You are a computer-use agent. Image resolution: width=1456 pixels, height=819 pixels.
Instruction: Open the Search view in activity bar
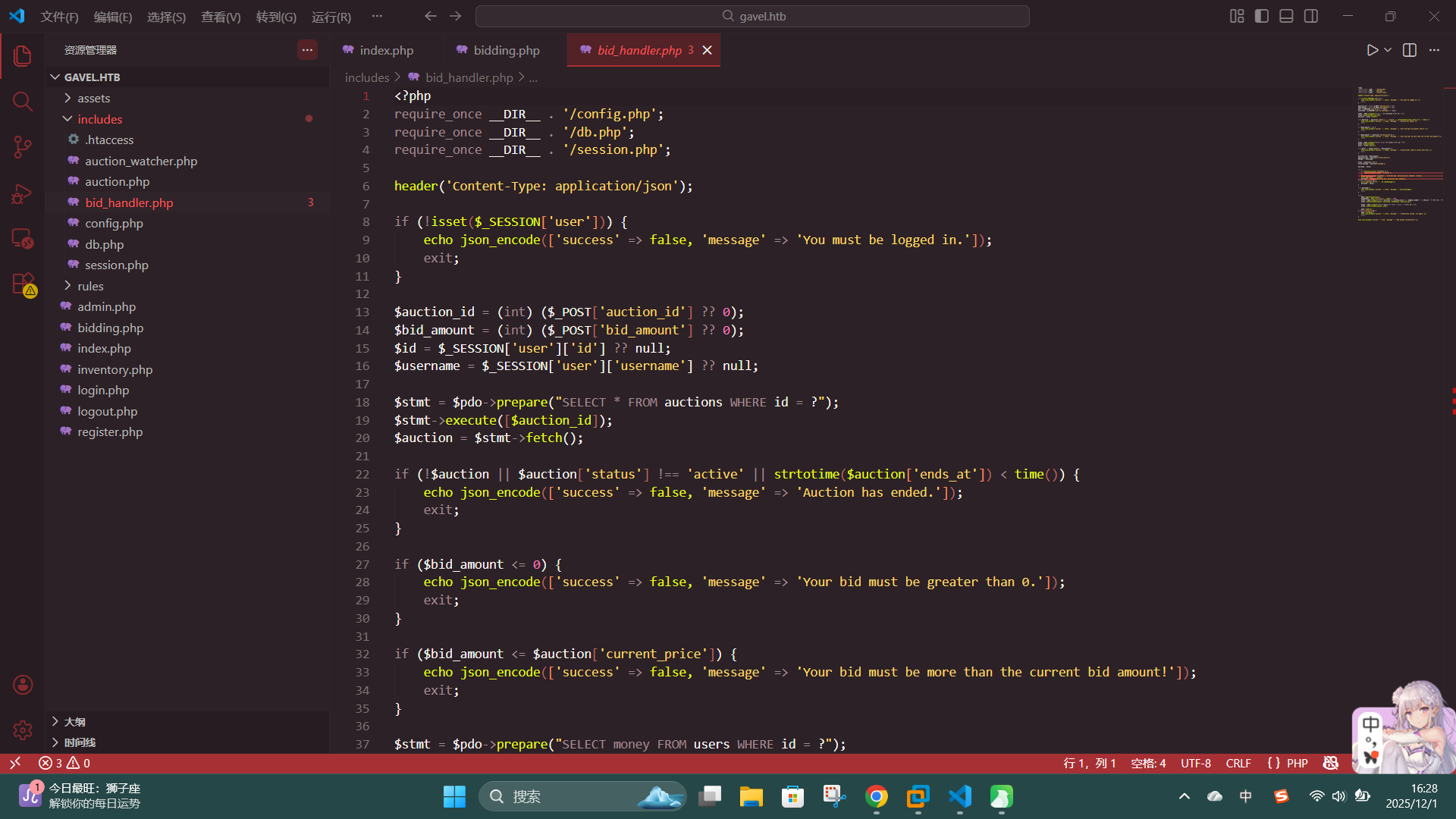point(23,102)
